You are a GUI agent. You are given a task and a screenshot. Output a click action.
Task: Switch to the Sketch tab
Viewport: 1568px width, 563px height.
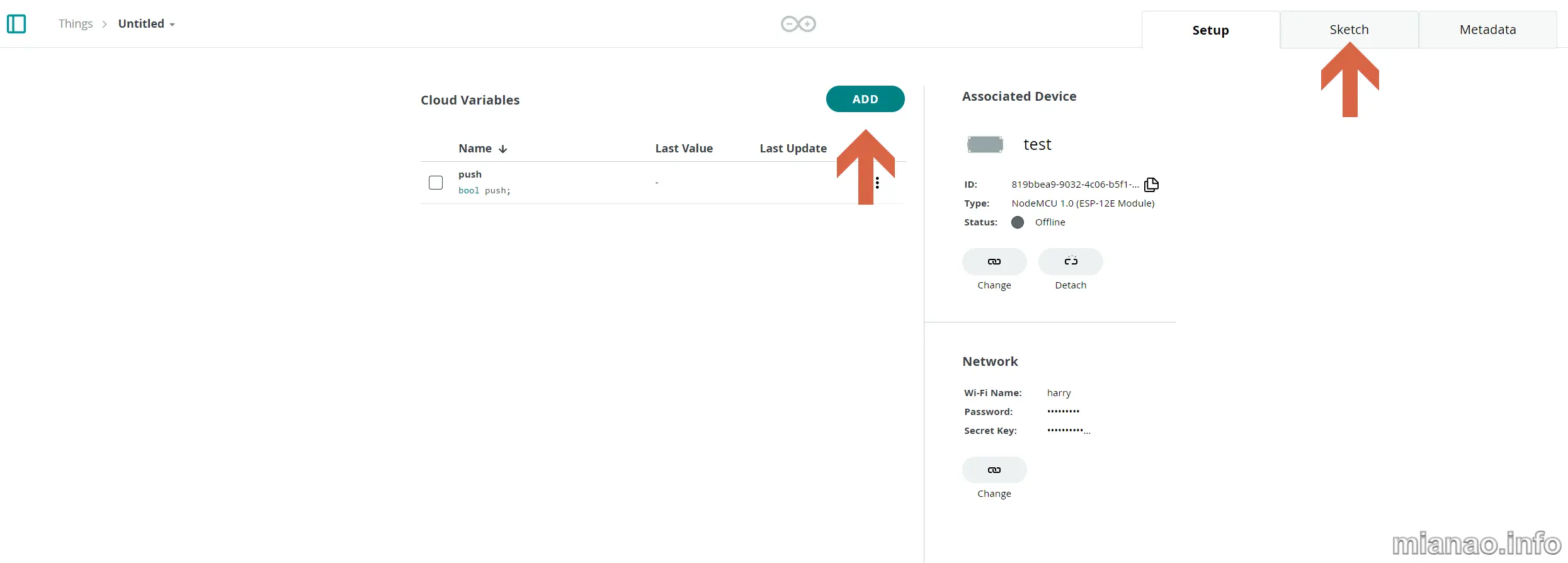(x=1349, y=30)
